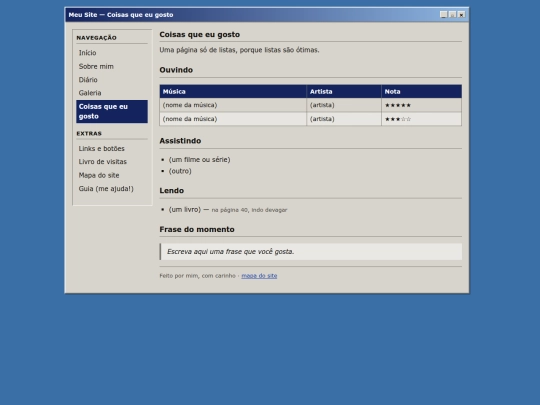Select the active Coisas que eu gosto item

coord(112,111)
